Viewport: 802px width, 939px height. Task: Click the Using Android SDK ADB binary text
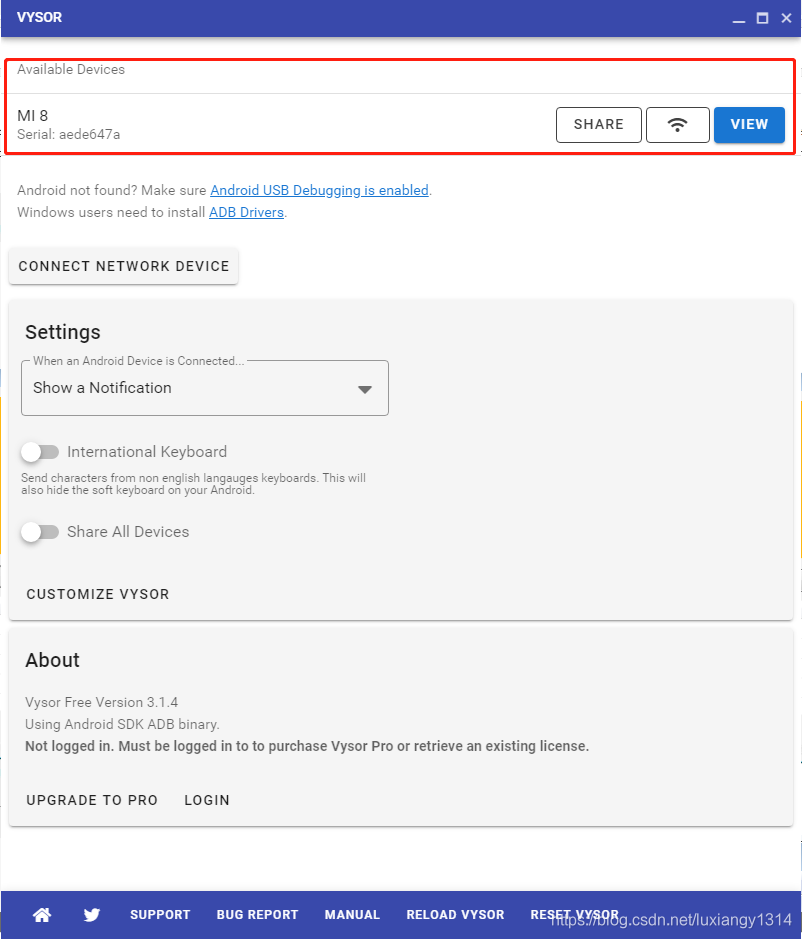[122, 724]
